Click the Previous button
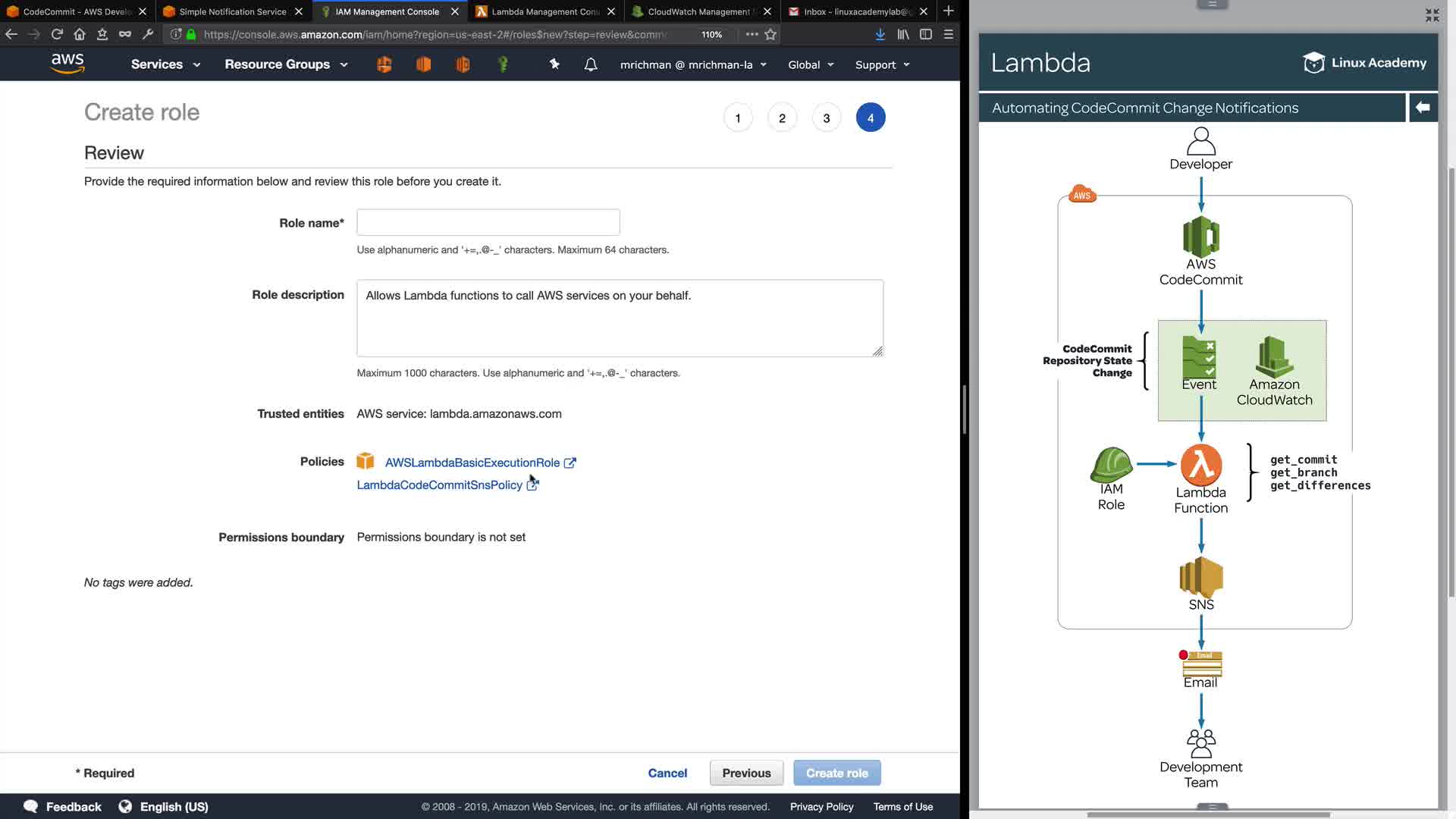 (746, 773)
